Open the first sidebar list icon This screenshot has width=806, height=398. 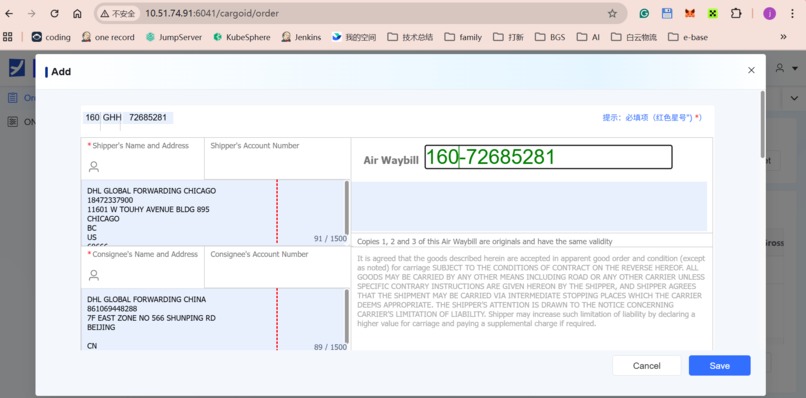coord(13,98)
